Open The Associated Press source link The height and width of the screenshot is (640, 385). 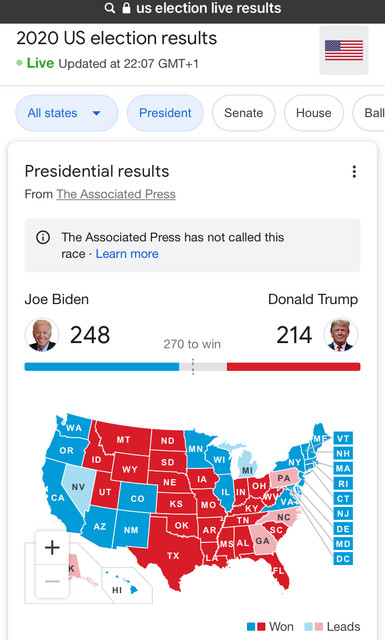click(x=116, y=194)
